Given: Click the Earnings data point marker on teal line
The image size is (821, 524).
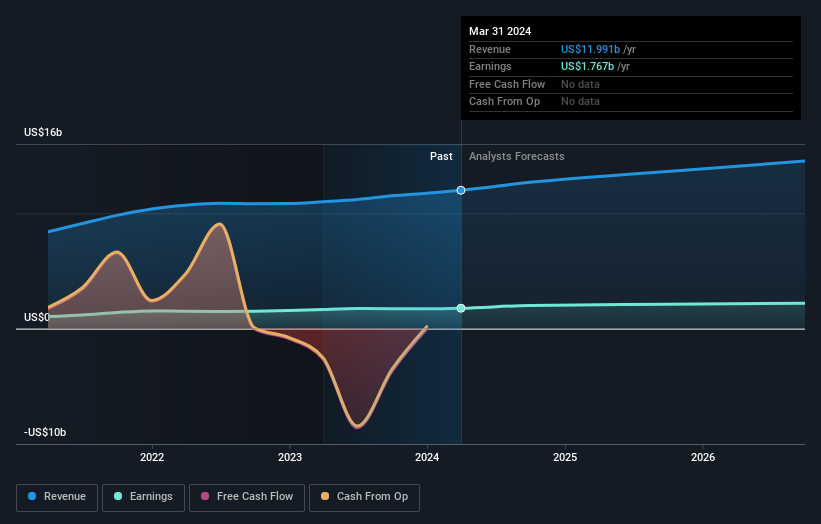Looking at the screenshot, I should pos(461,308).
